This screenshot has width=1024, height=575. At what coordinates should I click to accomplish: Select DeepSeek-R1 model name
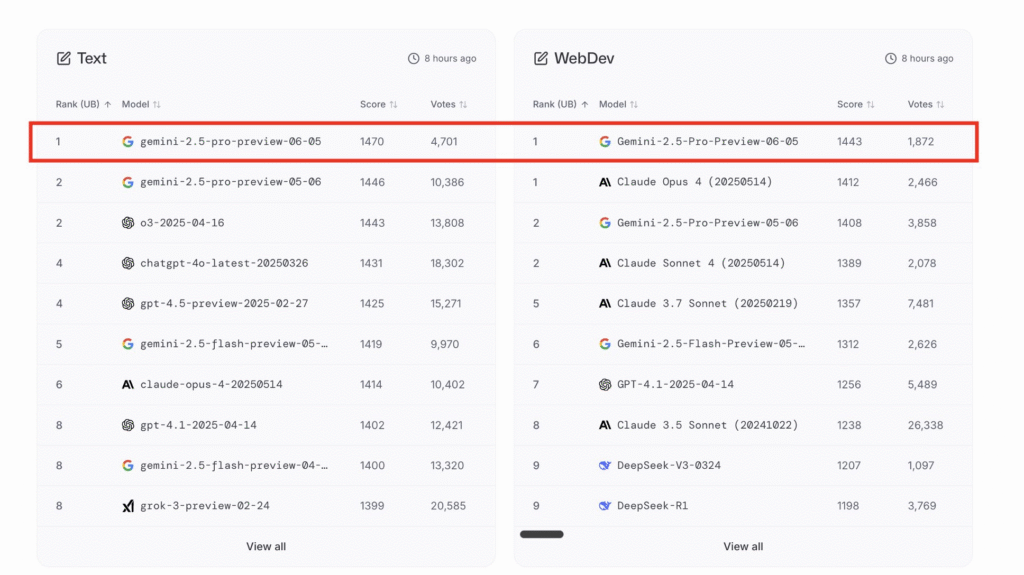click(x=652, y=506)
